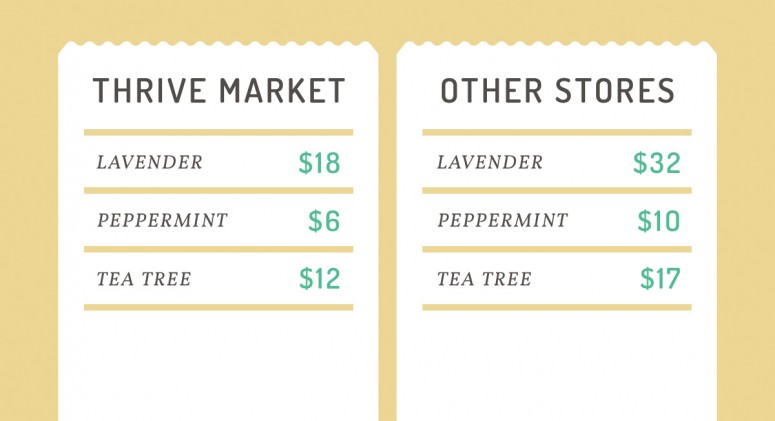Click the $32 lavender price

(x=657, y=163)
